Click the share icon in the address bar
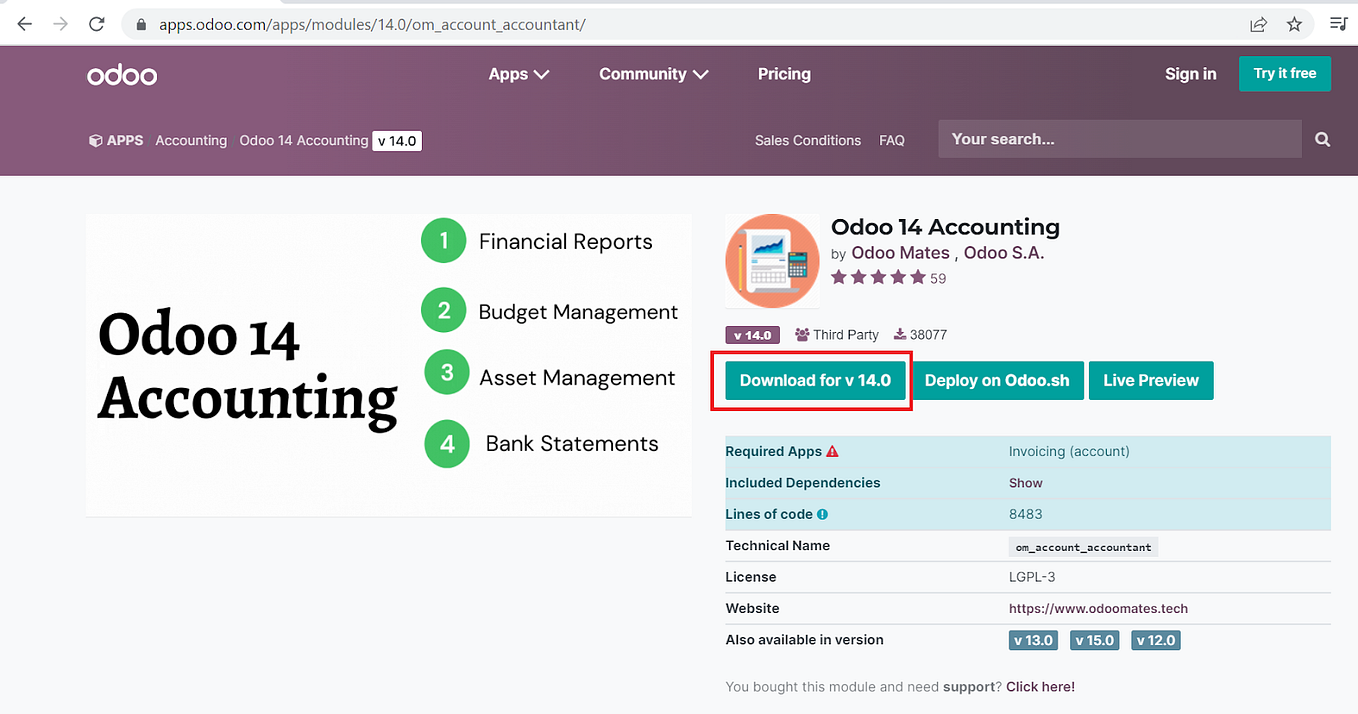The image size is (1358, 714). pos(1258,24)
